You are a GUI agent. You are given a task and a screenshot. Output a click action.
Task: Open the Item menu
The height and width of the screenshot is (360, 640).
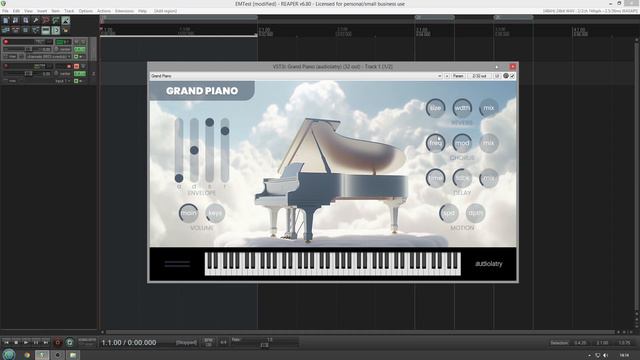coord(56,11)
